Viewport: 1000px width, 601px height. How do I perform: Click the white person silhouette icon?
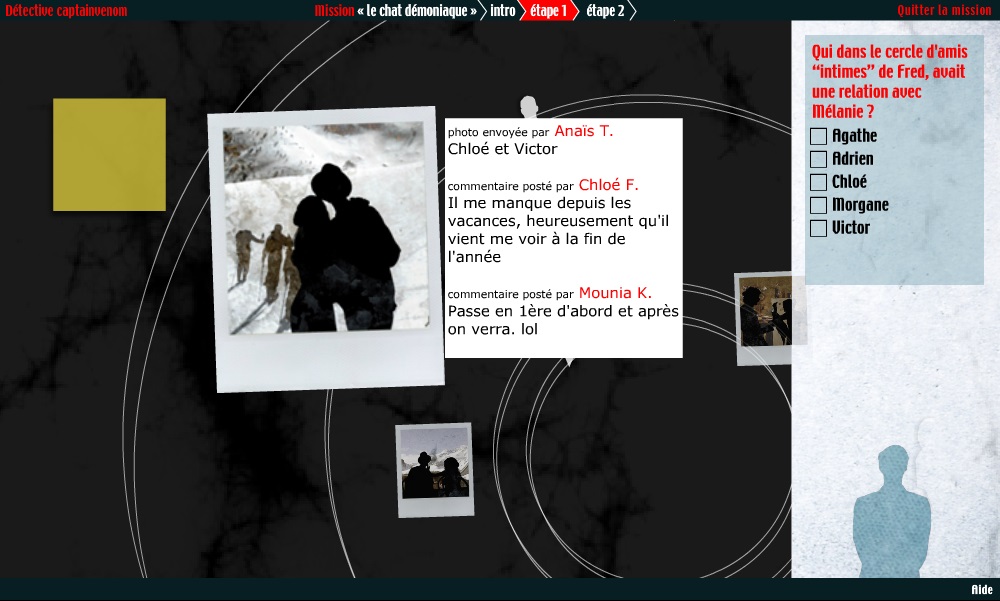click(529, 107)
